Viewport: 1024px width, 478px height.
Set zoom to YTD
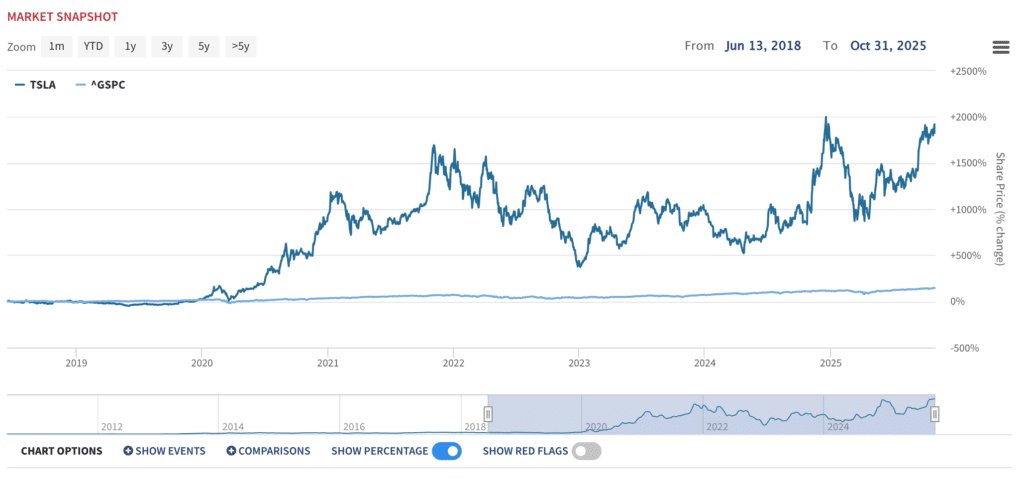[94, 46]
